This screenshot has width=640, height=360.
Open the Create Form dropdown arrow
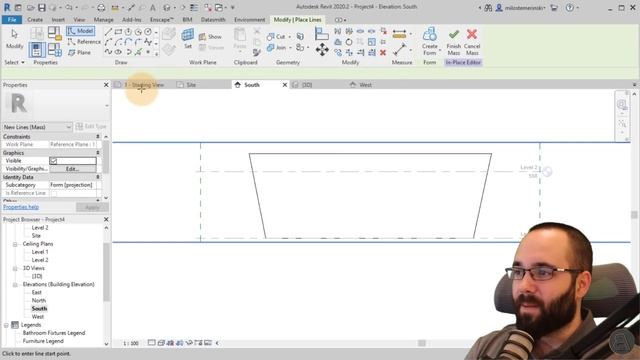pos(440,50)
